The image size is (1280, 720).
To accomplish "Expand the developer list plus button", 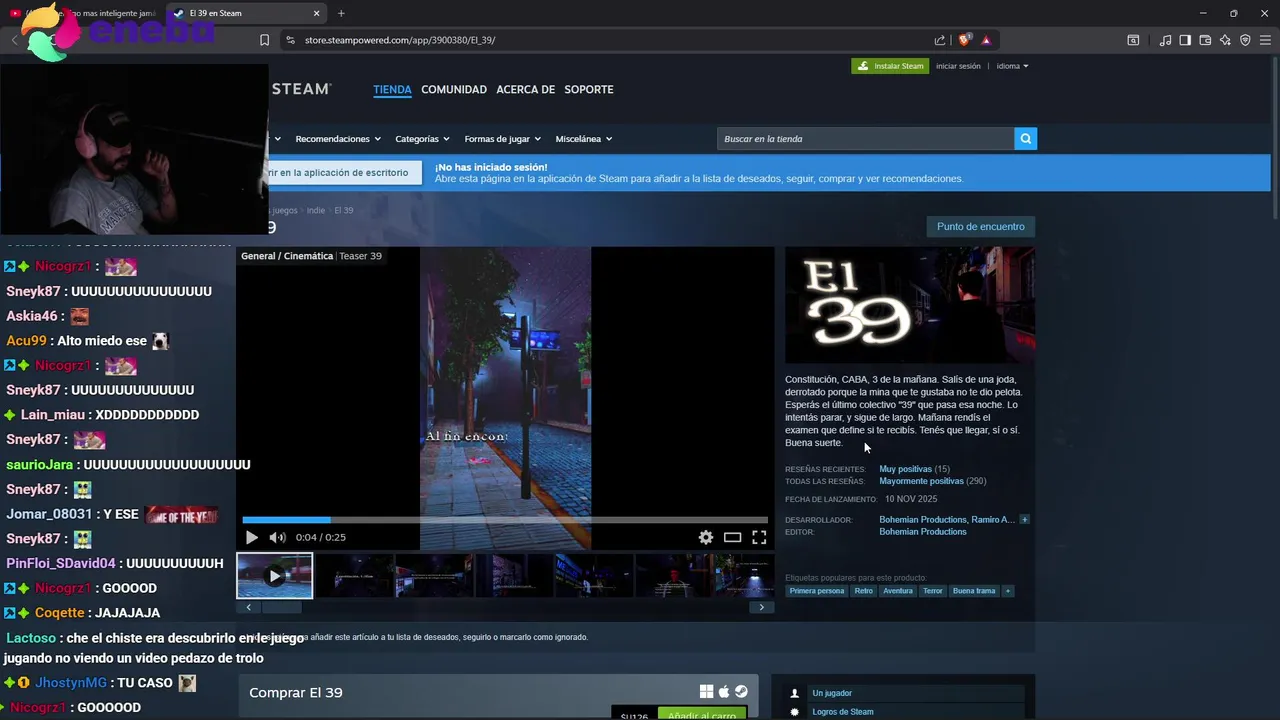I will (x=1024, y=520).
